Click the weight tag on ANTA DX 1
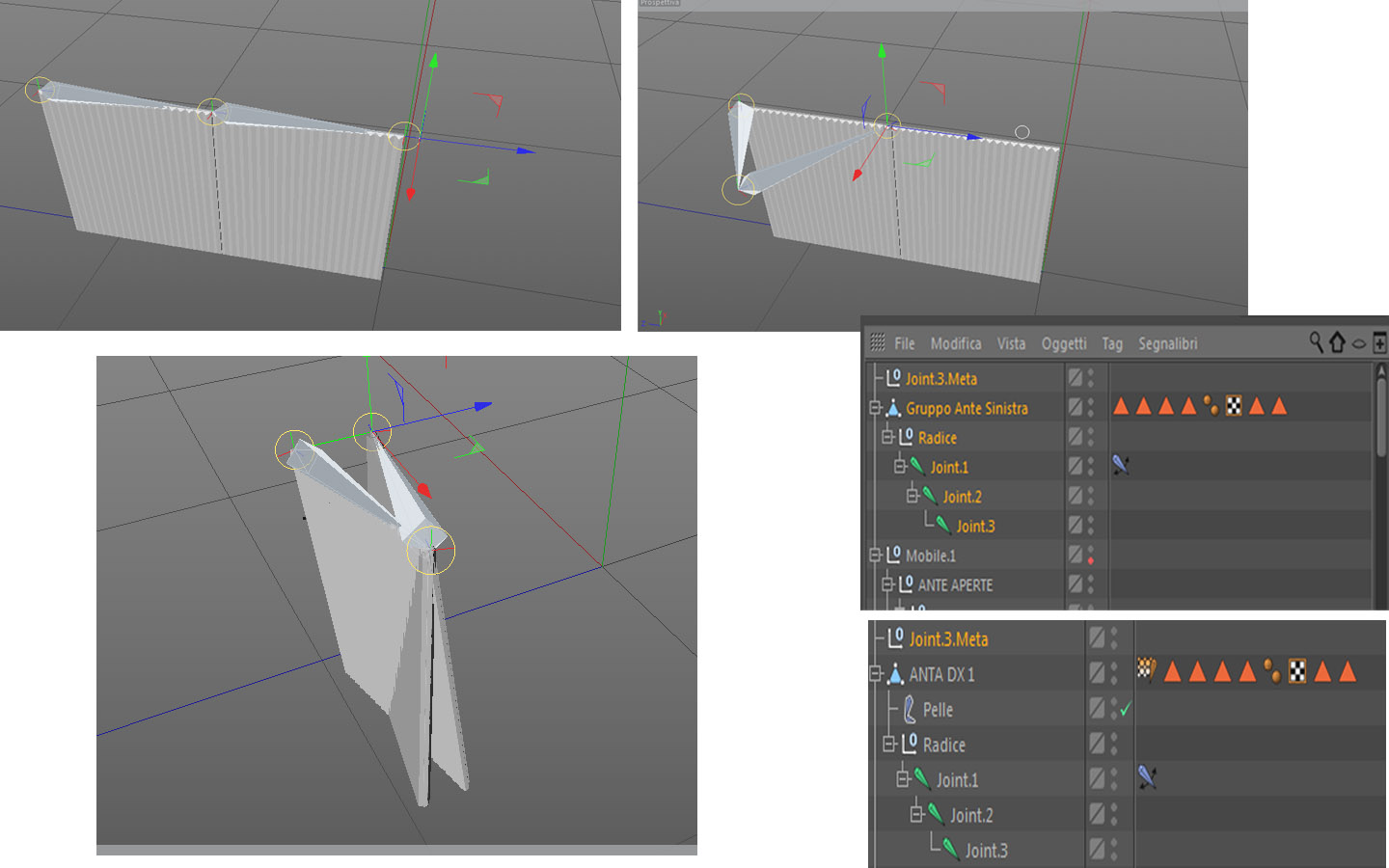 pos(1146,668)
